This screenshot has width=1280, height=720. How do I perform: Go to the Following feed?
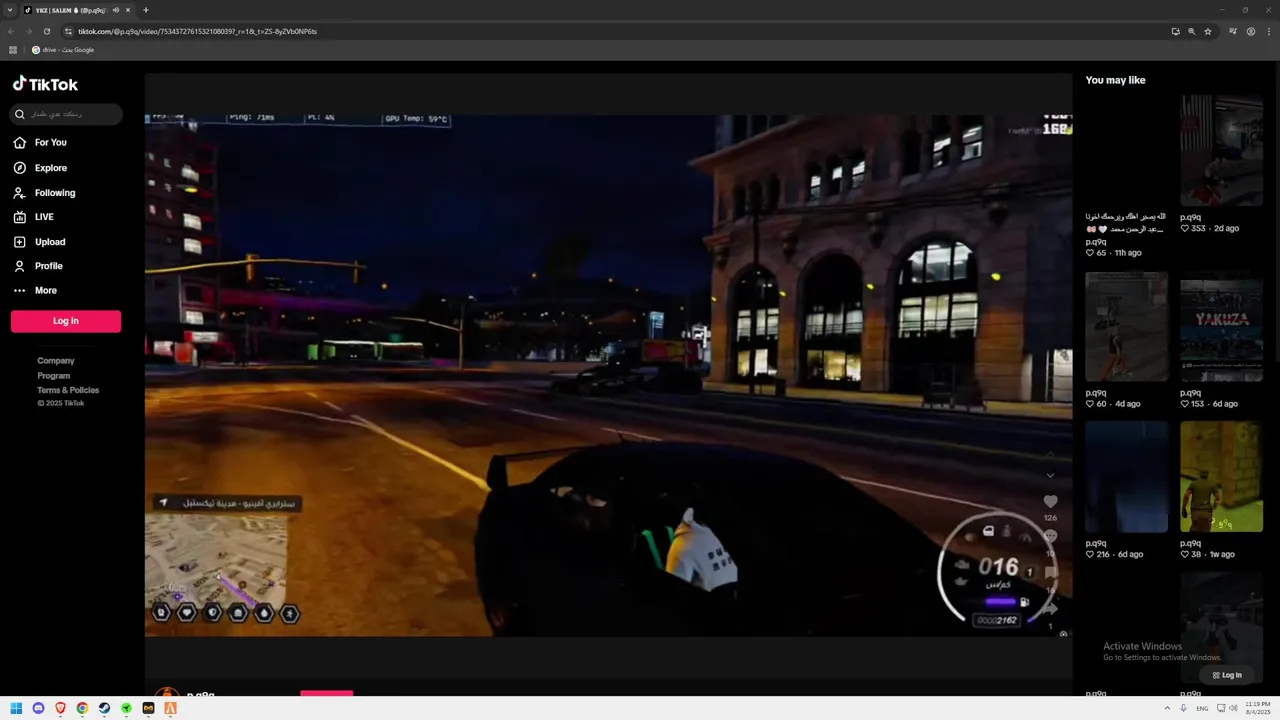pyautogui.click(x=44, y=193)
